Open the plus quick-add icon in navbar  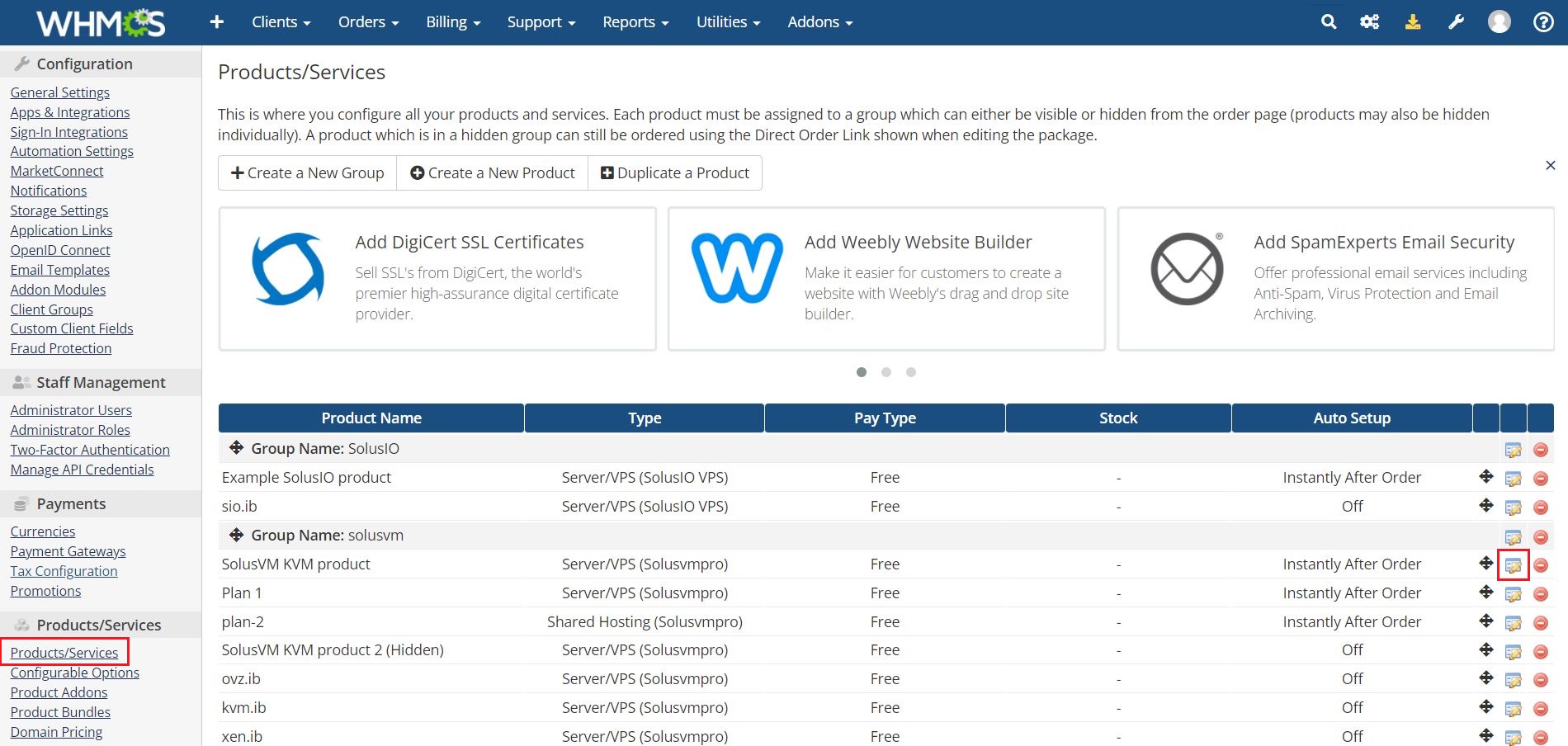217,22
